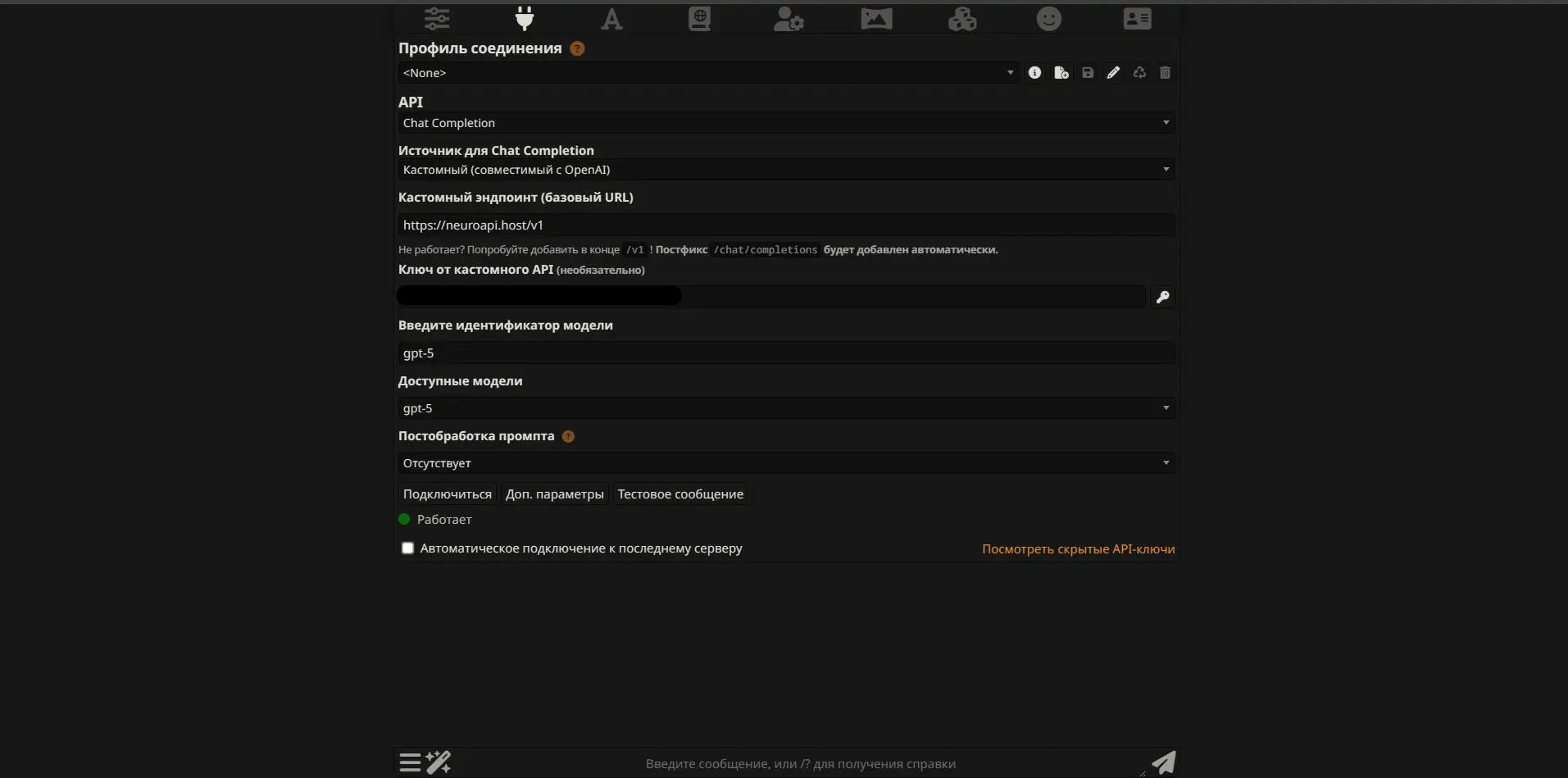This screenshot has width=1568, height=778.
Task: Open the Extensions cubes icon
Action: click(962, 18)
